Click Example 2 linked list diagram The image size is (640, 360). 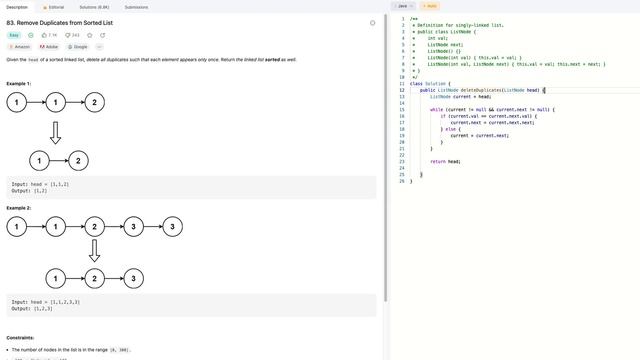click(x=95, y=252)
